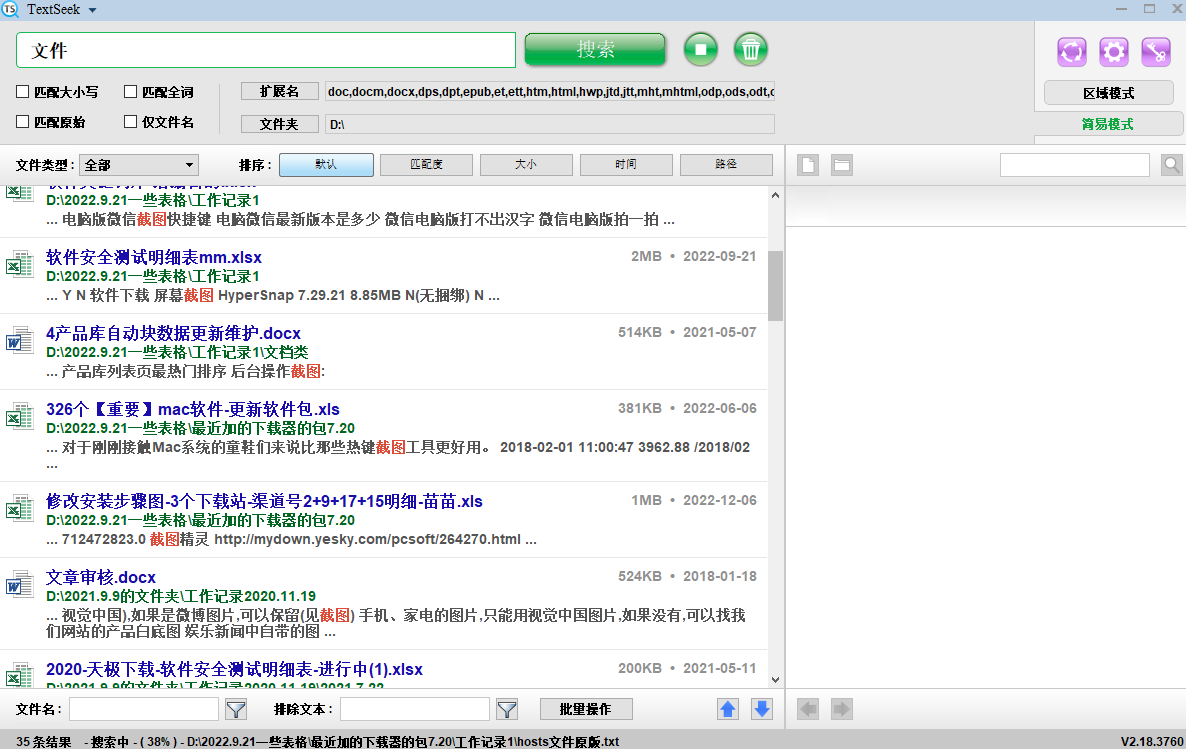The height and width of the screenshot is (749, 1186).
Task: Select the 简易模式 tab
Action: pos(1108,125)
